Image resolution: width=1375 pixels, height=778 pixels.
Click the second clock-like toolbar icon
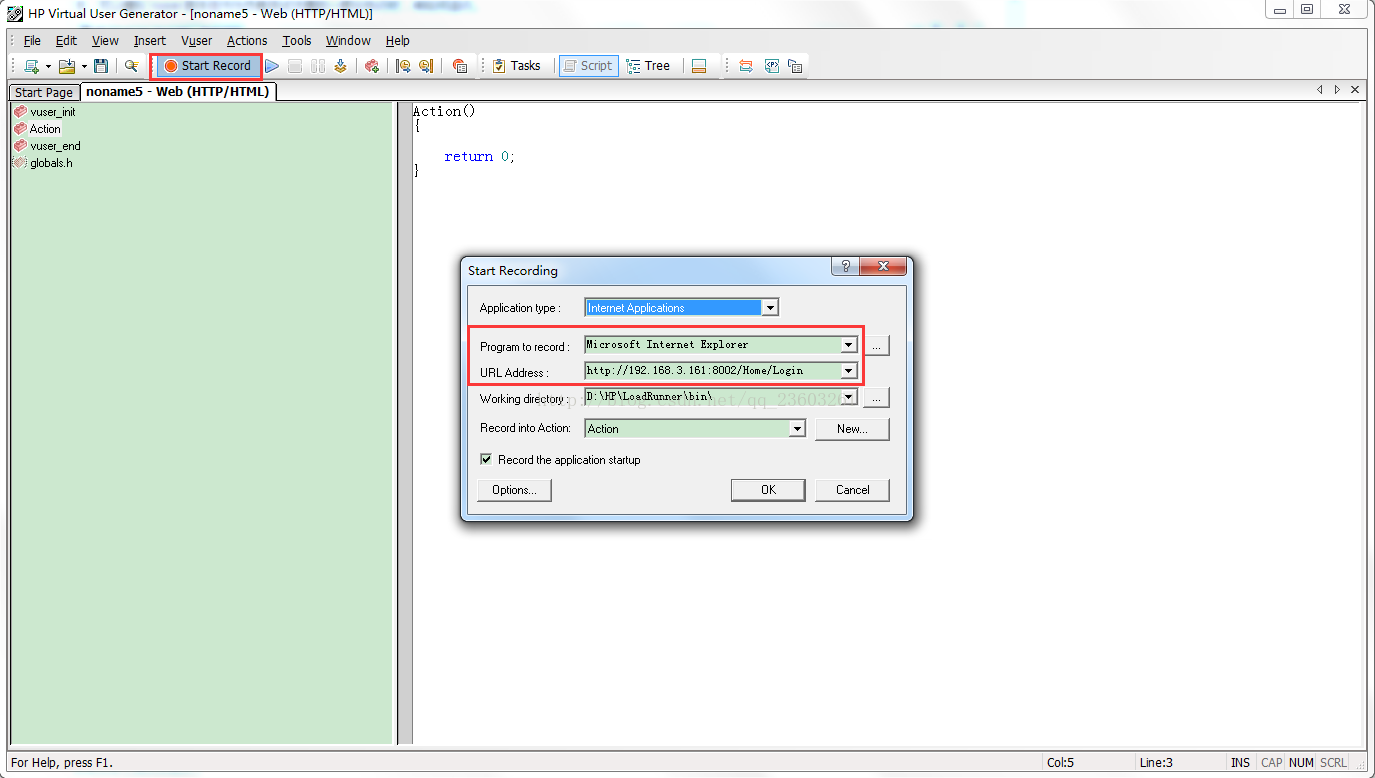(x=426, y=66)
